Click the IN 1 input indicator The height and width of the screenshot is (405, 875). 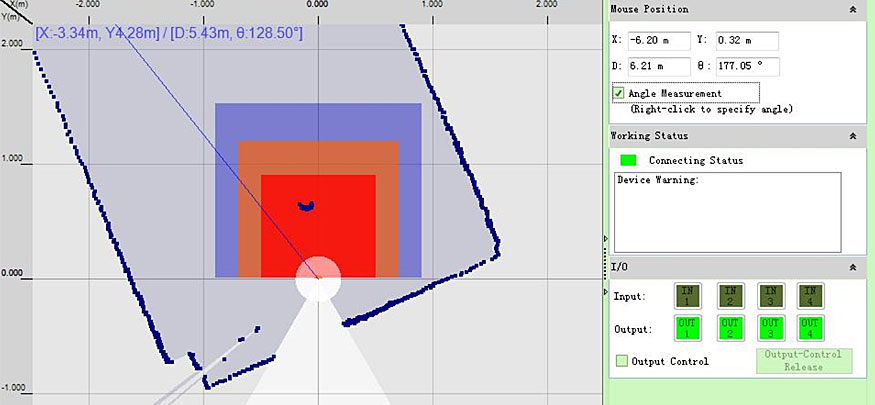pyautogui.click(x=689, y=296)
